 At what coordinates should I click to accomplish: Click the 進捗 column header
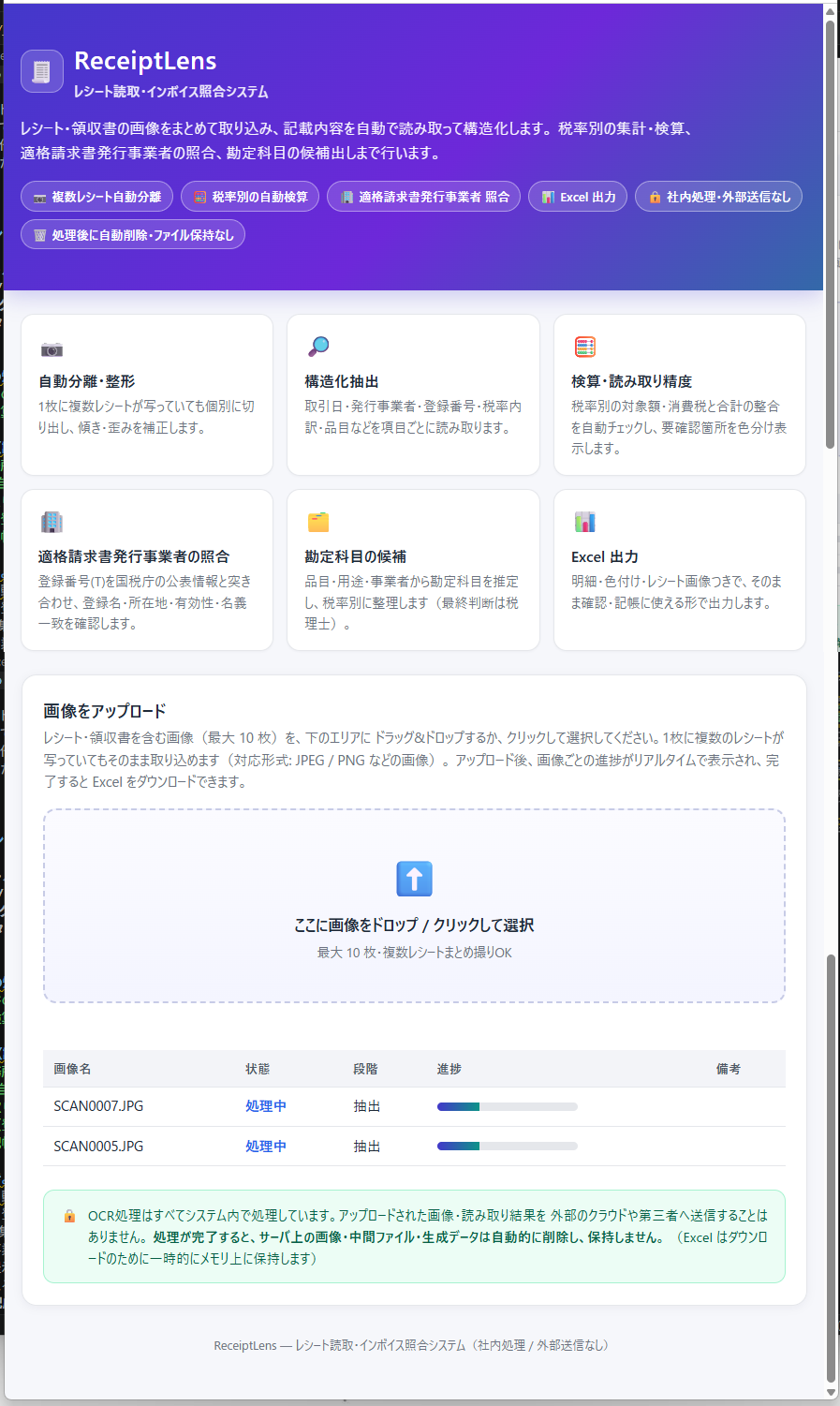pyautogui.click(x=449, y=1069)
